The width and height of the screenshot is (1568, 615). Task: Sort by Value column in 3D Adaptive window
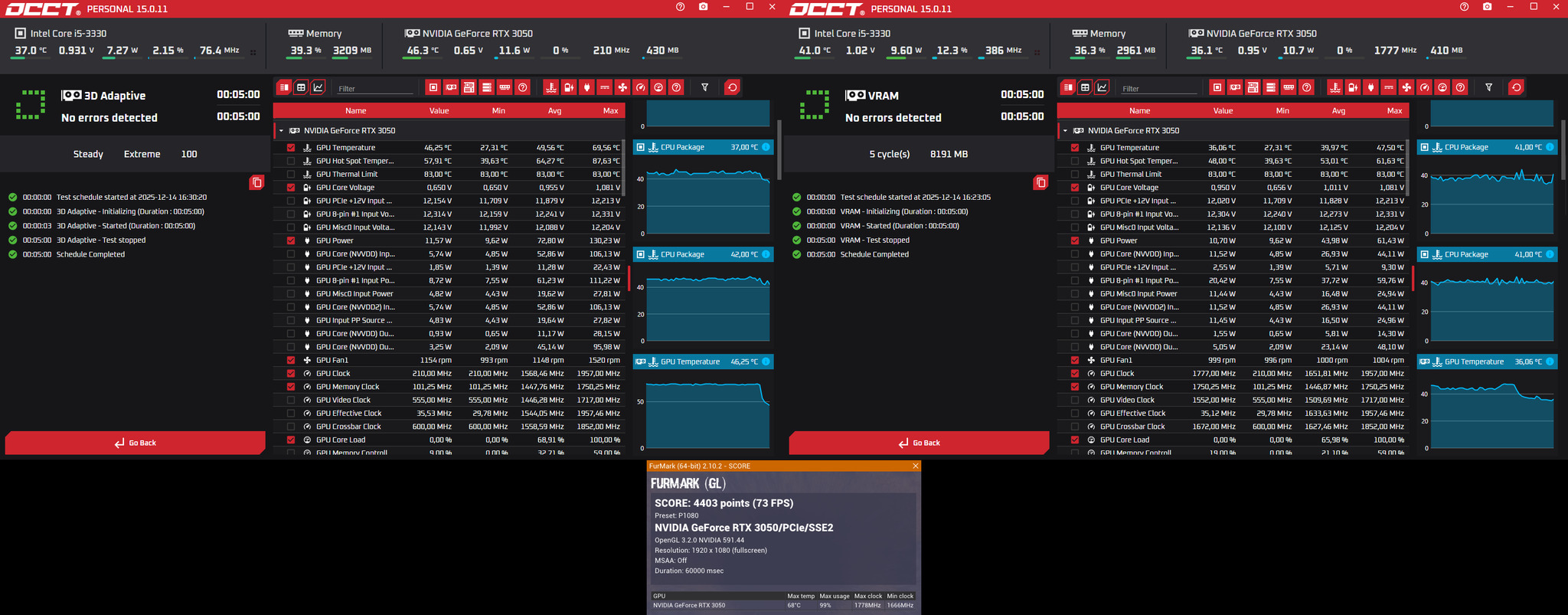pos(439,111)
